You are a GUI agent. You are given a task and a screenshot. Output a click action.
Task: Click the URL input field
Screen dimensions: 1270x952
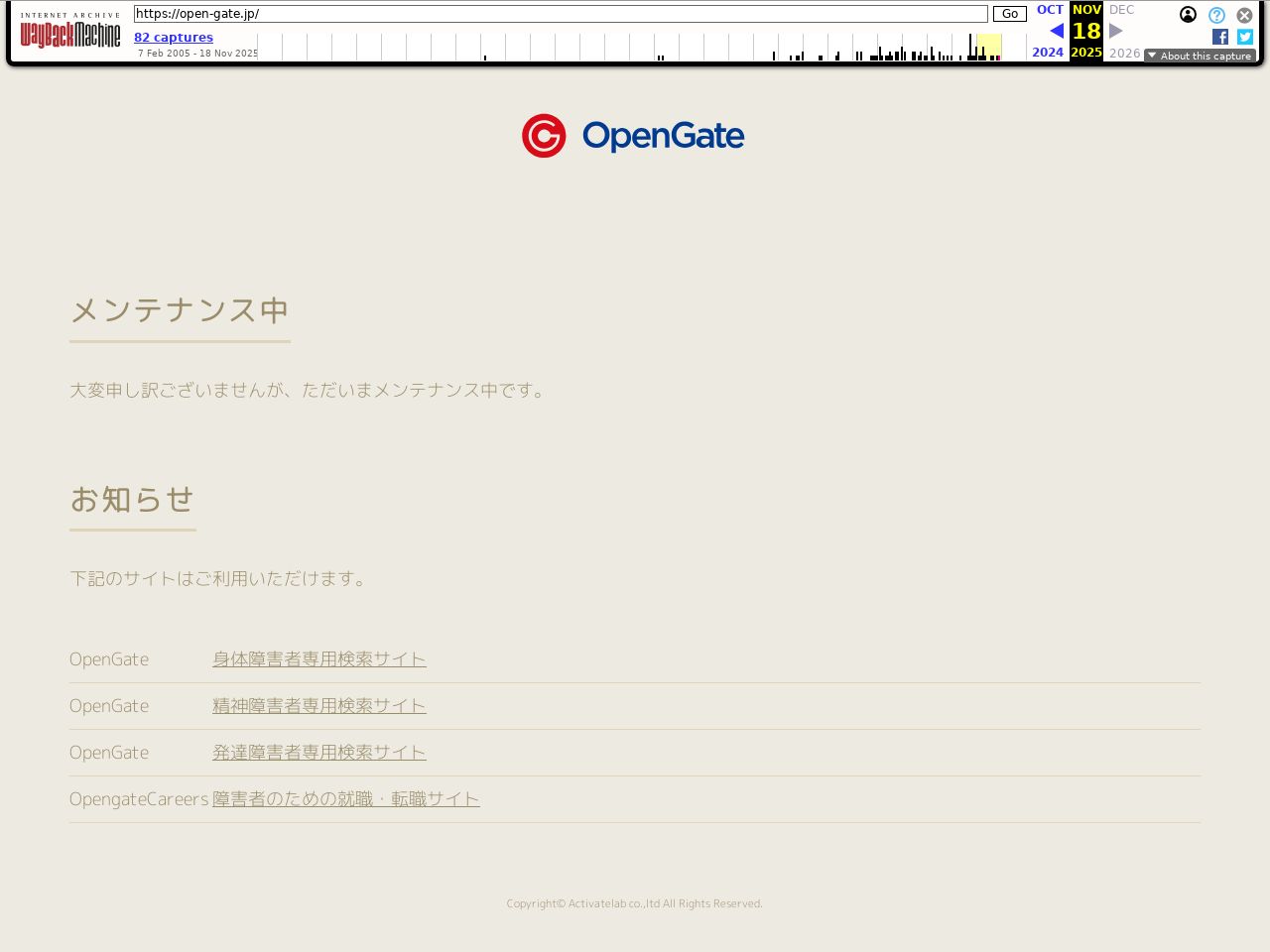(x=561, y=14)
